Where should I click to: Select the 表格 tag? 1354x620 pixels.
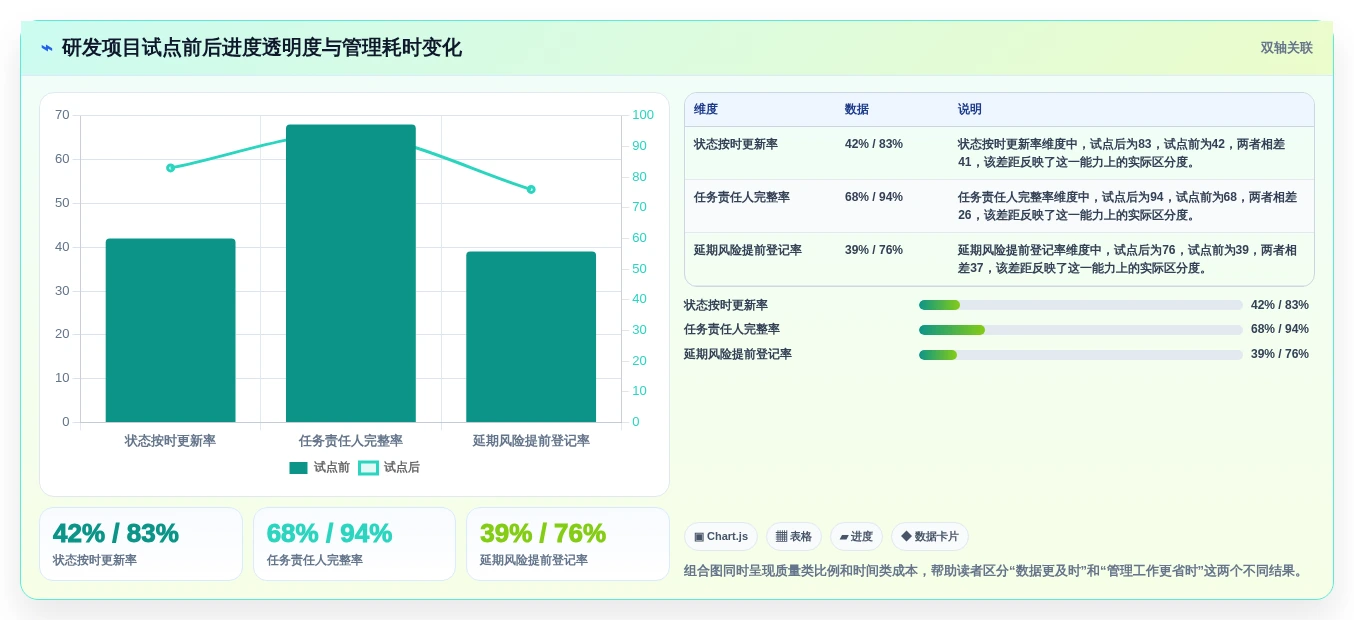tap(794, 536)
